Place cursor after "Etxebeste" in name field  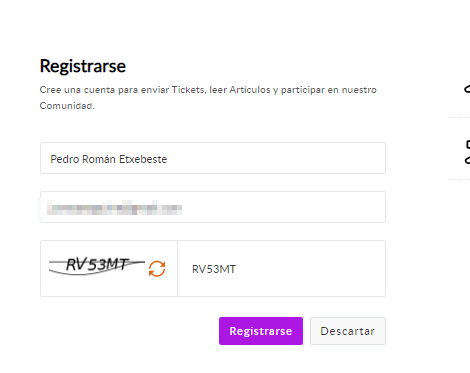pos(168,159)
